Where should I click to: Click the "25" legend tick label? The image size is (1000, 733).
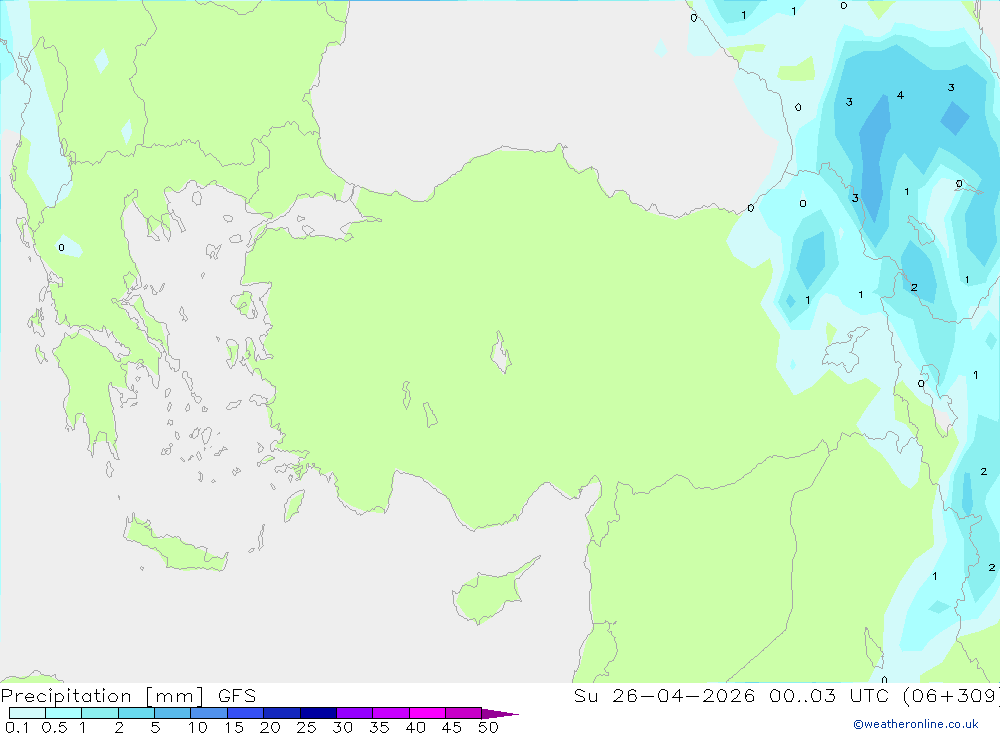coord(306,727)
